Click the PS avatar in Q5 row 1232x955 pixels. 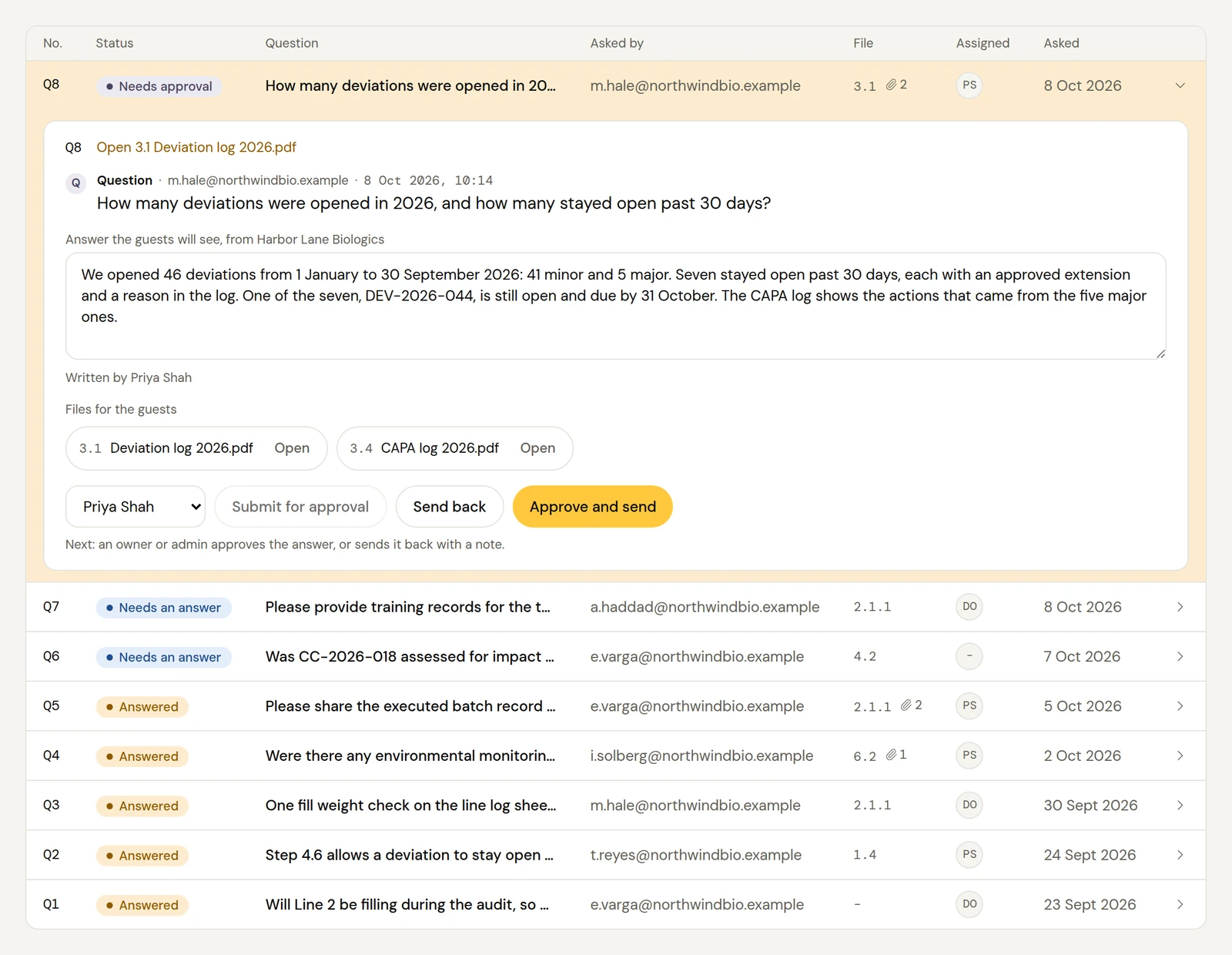pos(969,705)
